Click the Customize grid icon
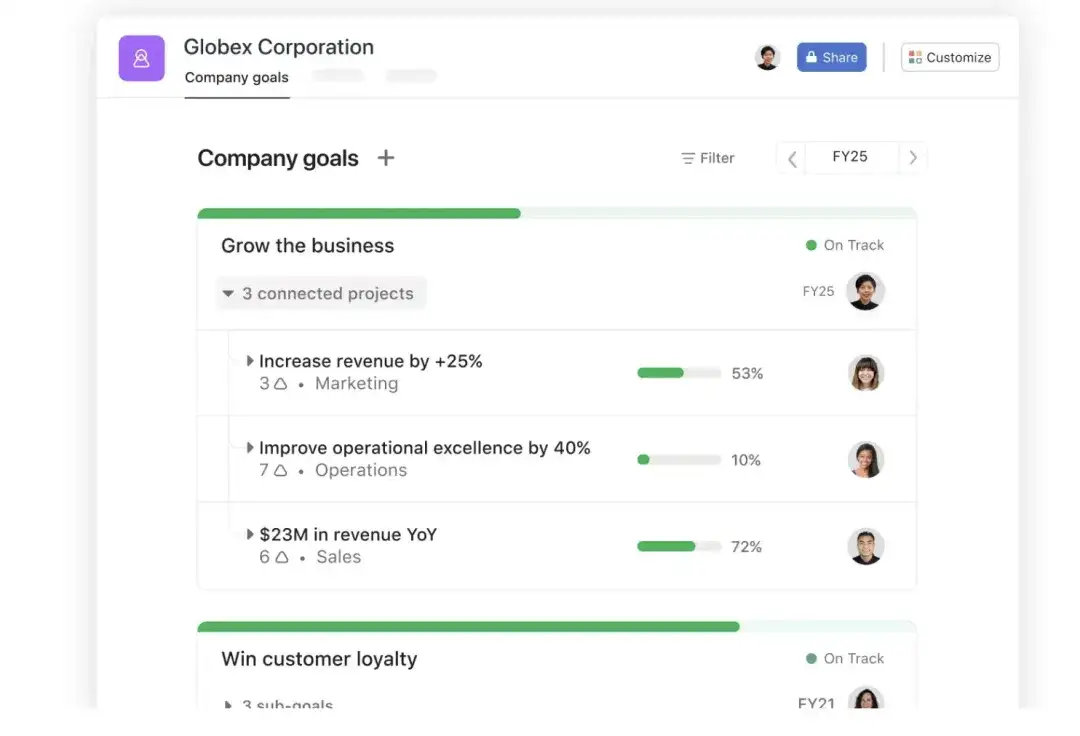 916,57
